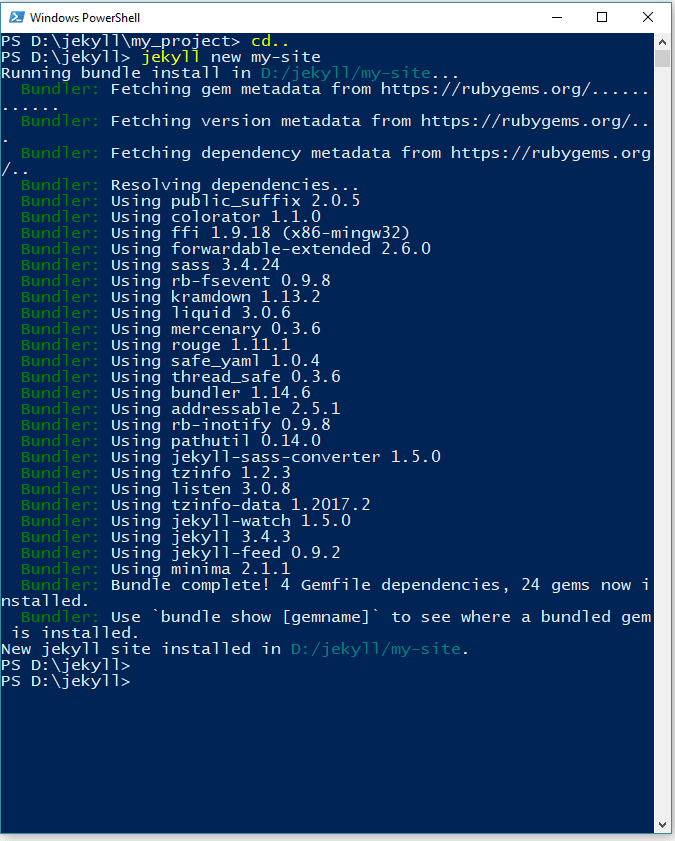Close the Windows PowerShell window
675x841 pixels.
tap(648, 17)
